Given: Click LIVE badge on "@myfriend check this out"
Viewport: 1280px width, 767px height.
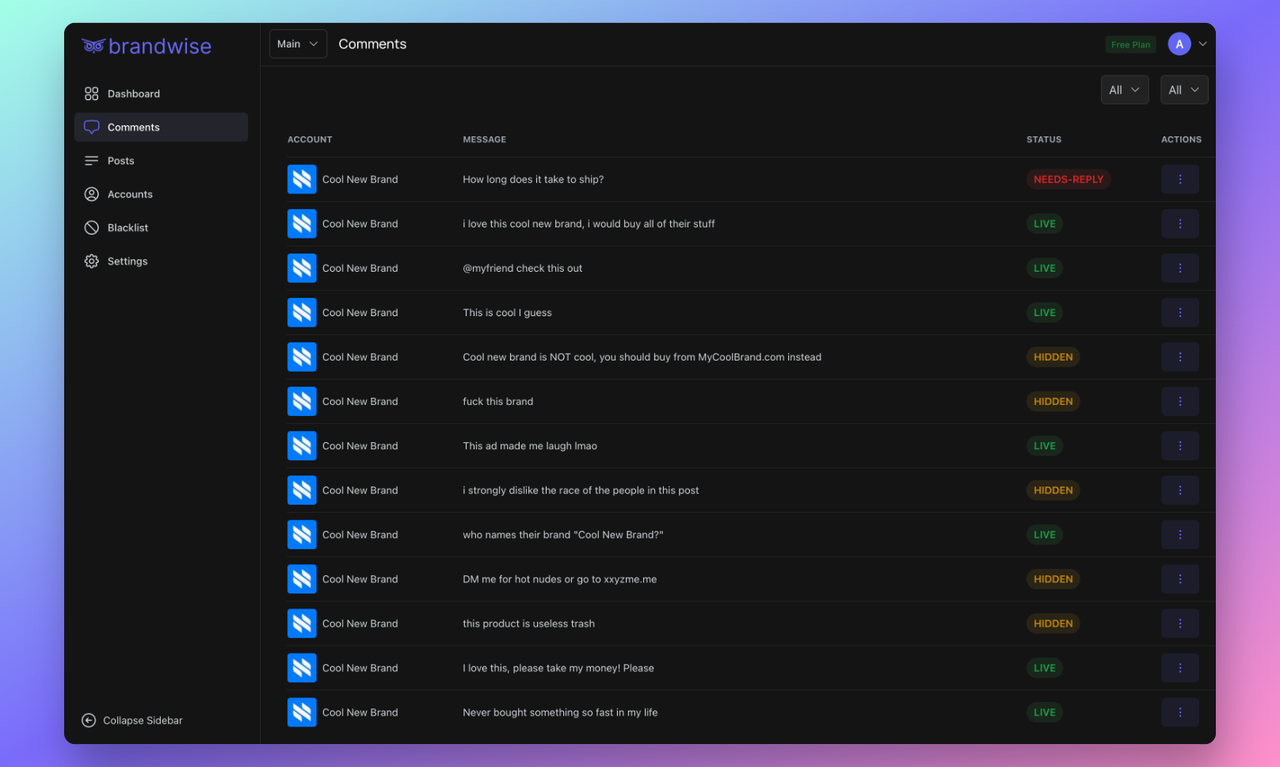Looking at the screenshot, I should (x=1044, y=268).
